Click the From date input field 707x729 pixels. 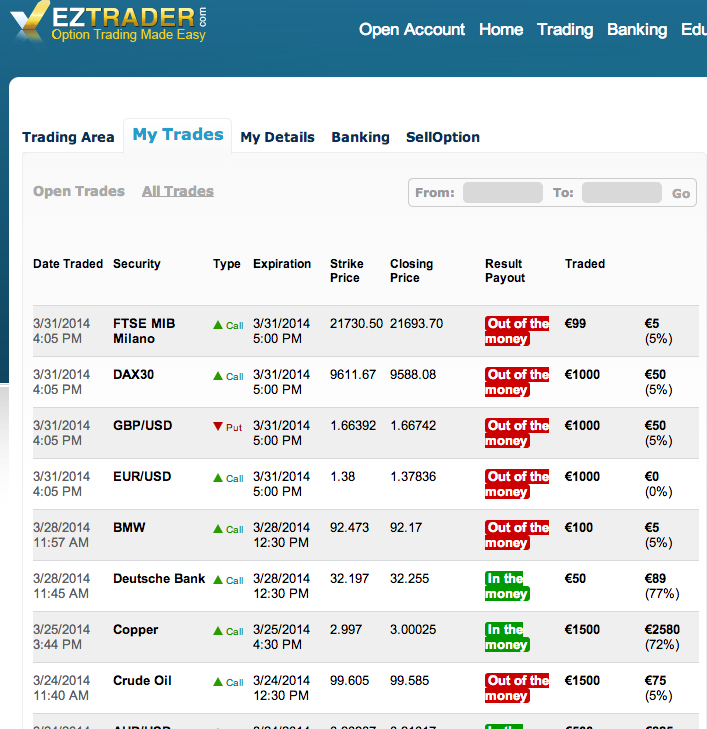coord(503,192)
